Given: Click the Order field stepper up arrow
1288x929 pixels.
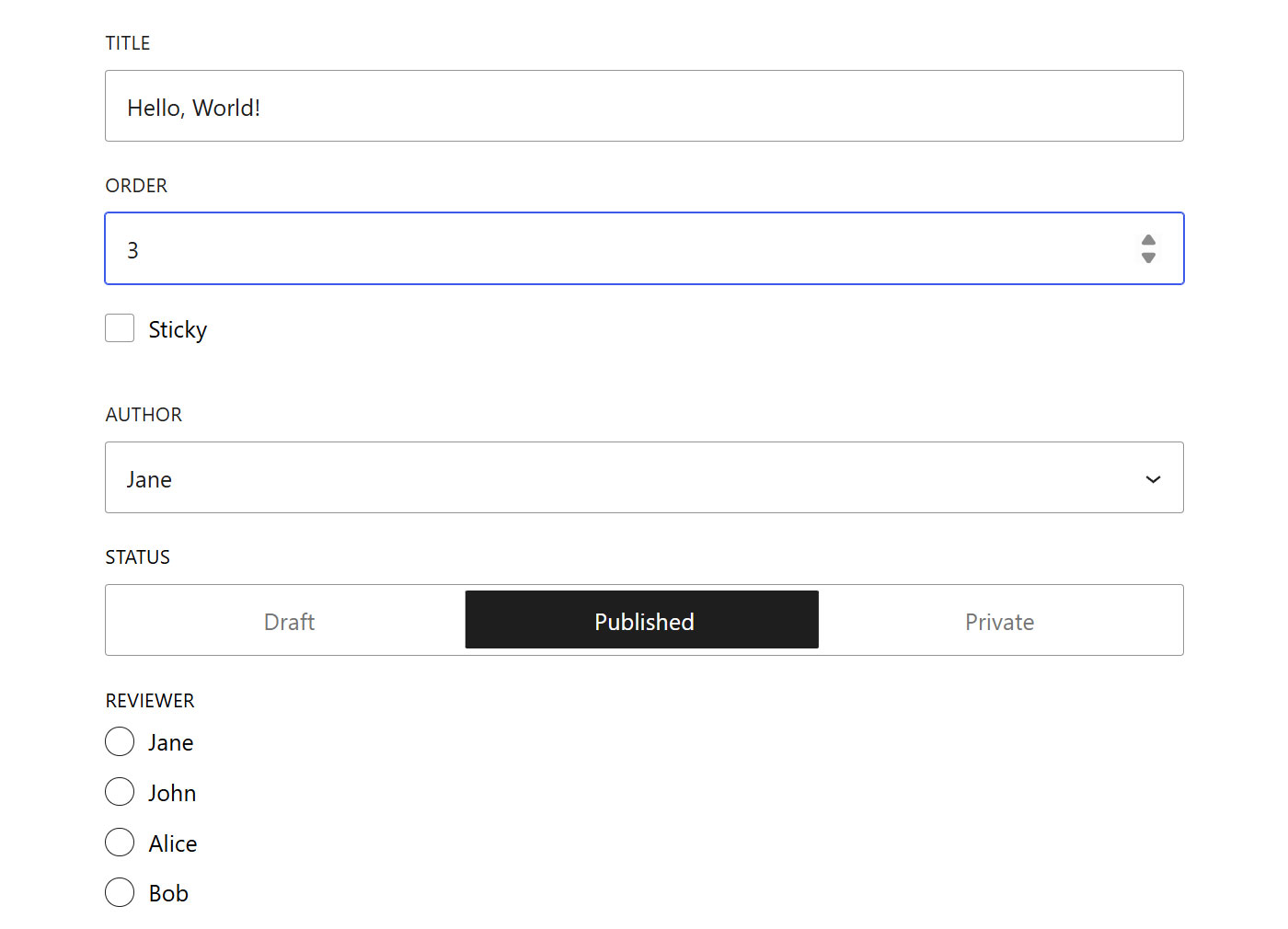Looking at the screenshot, I should (1149, 240).
